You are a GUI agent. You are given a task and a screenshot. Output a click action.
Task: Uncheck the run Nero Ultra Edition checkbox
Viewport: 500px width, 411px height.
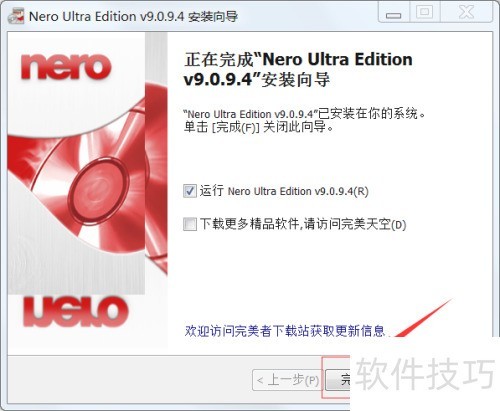click(190, 191)
